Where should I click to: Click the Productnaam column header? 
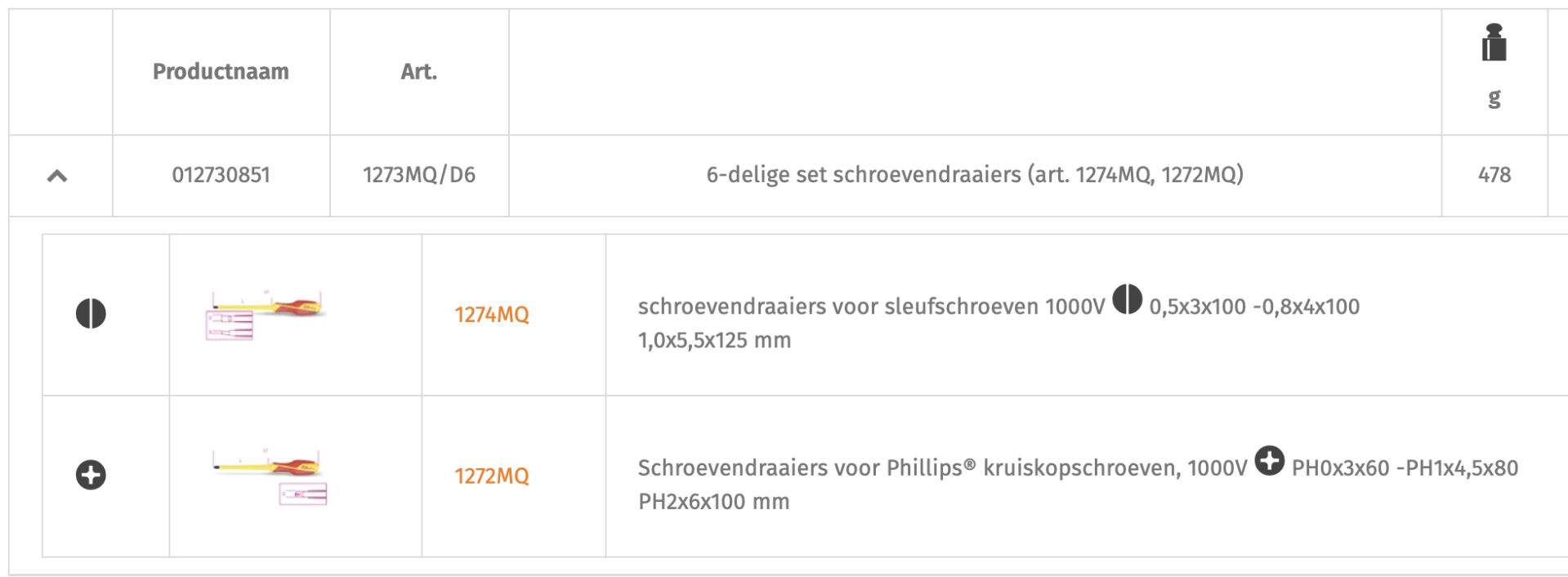221,72
